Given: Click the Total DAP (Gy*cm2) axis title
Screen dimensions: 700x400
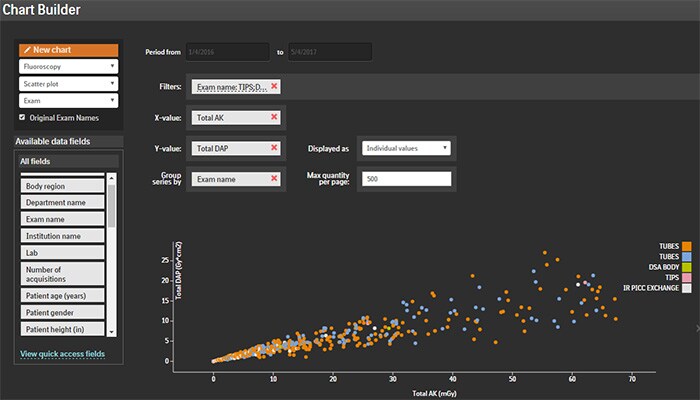Looking at the screenshot, I should pos(179,270).
